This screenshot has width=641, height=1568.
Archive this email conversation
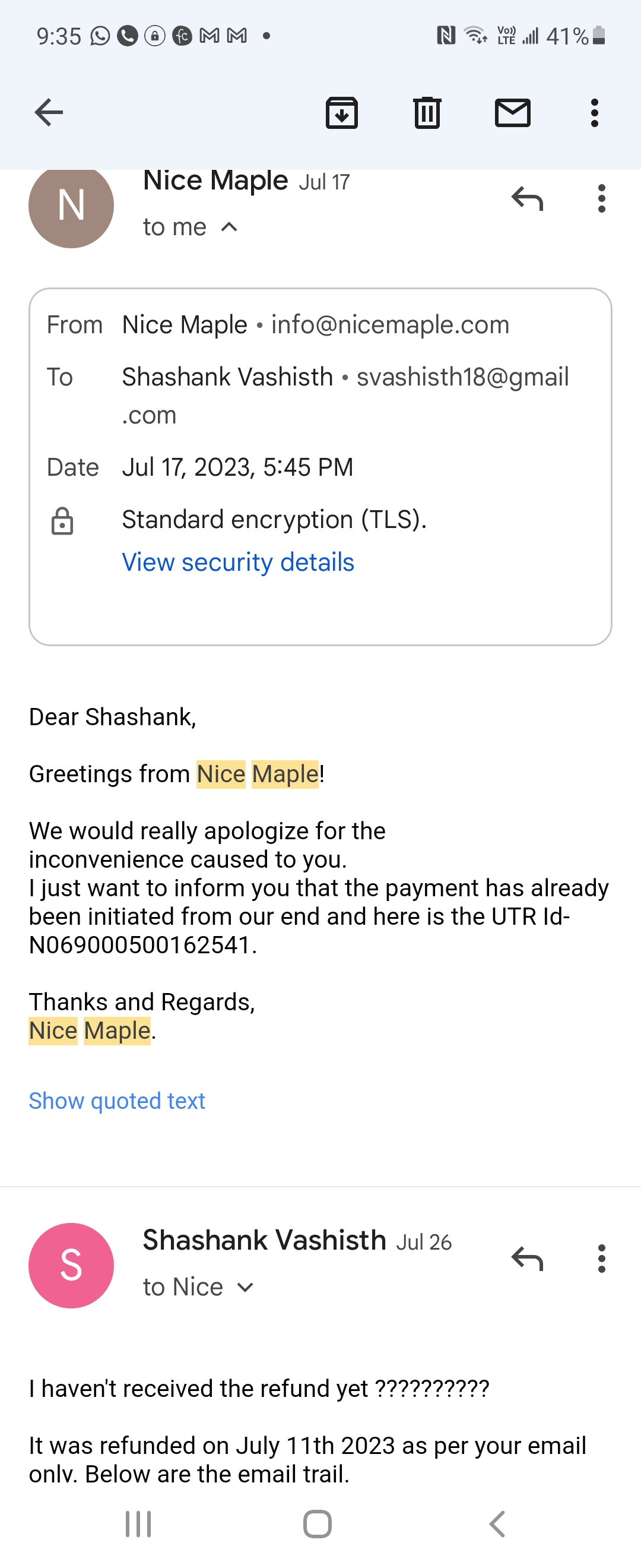click(342, 113)
